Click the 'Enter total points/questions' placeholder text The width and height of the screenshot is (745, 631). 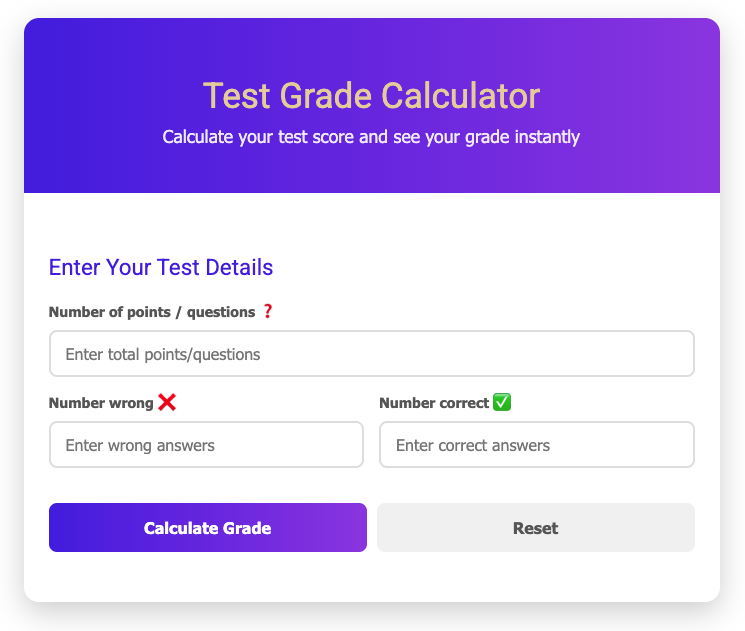[163, 355]
